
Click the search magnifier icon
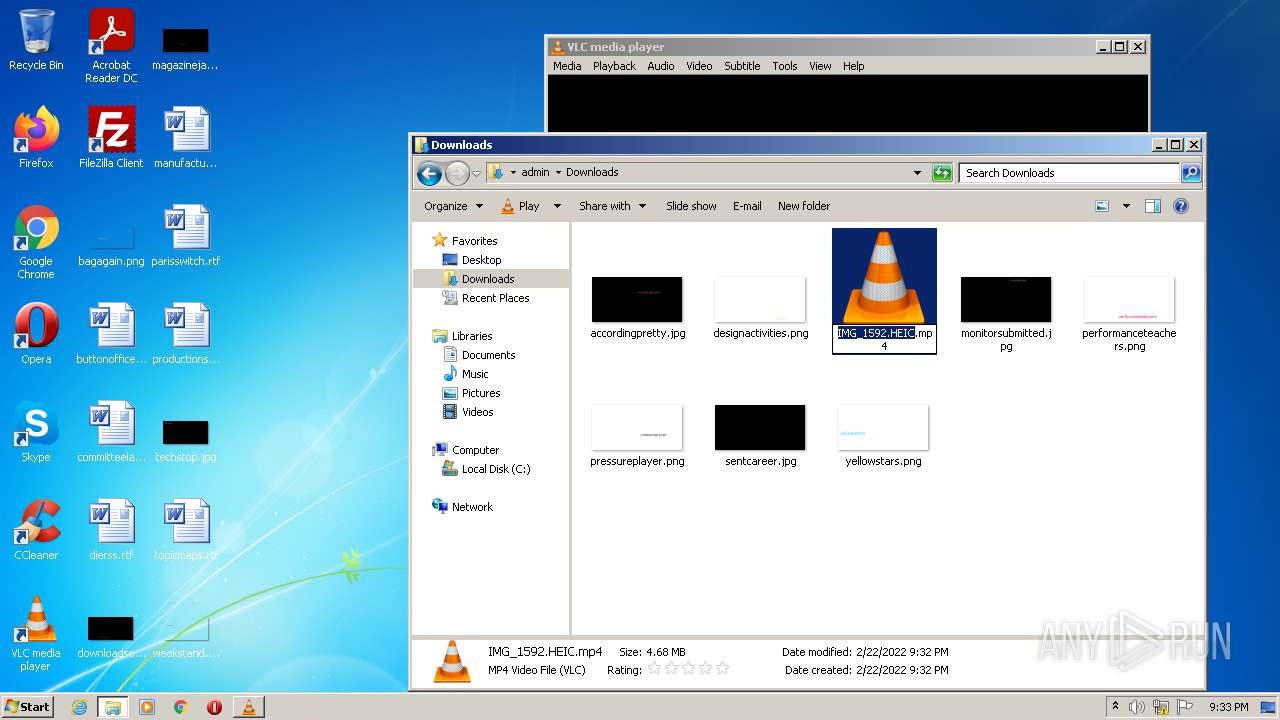point(1191,173)
